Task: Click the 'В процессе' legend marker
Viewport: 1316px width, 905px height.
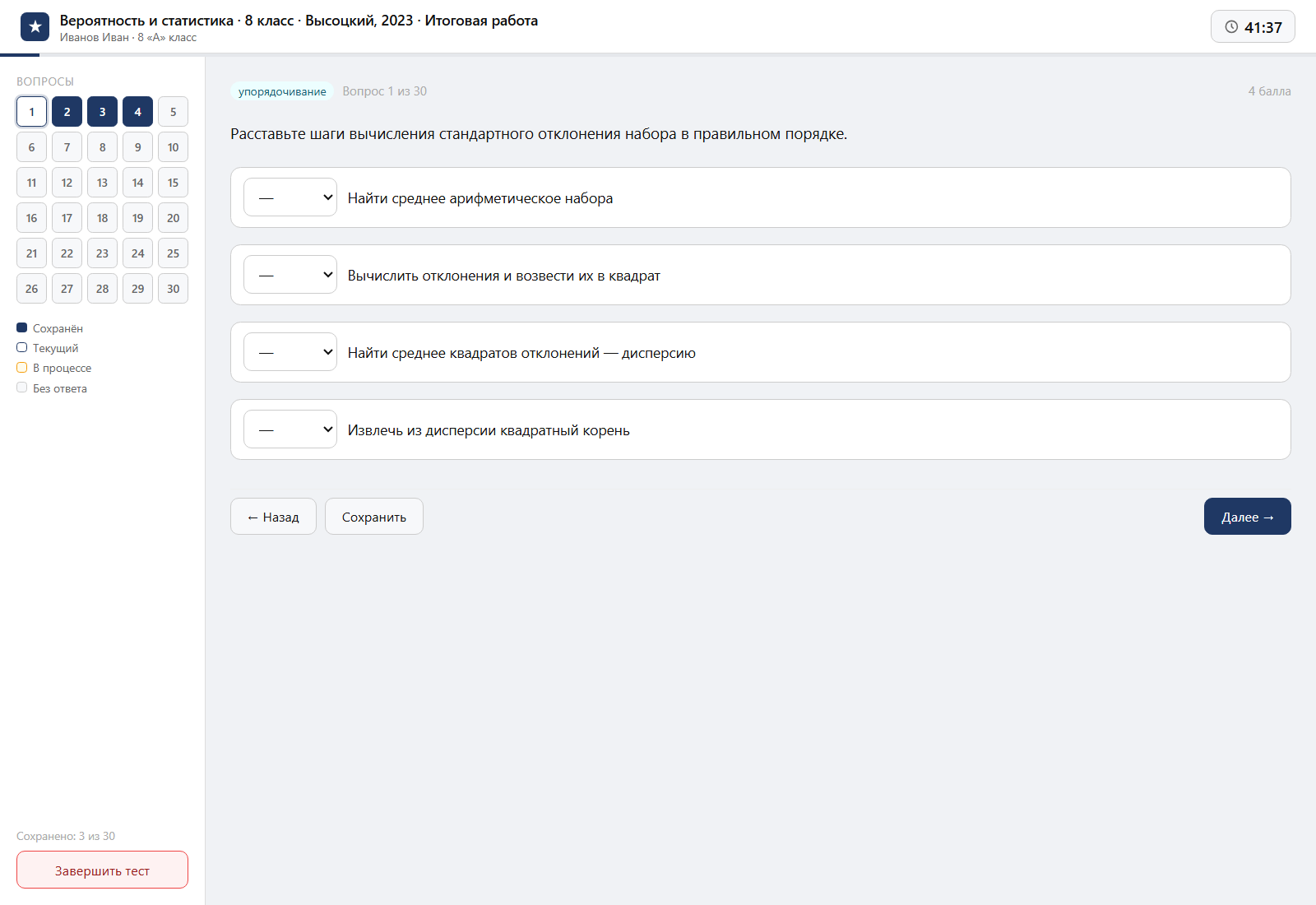Action: 22,368
